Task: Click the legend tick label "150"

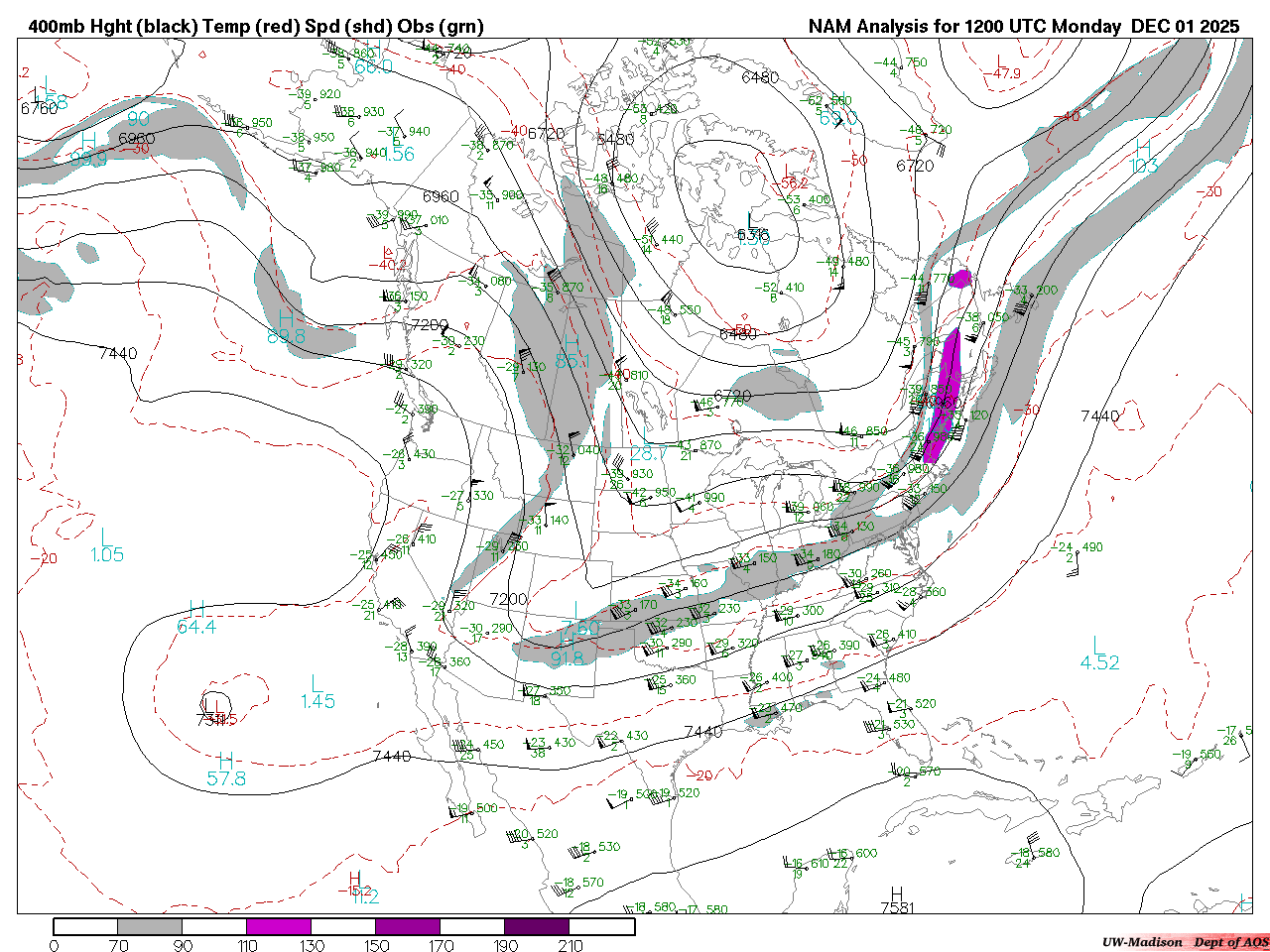Action: (376, 945)
